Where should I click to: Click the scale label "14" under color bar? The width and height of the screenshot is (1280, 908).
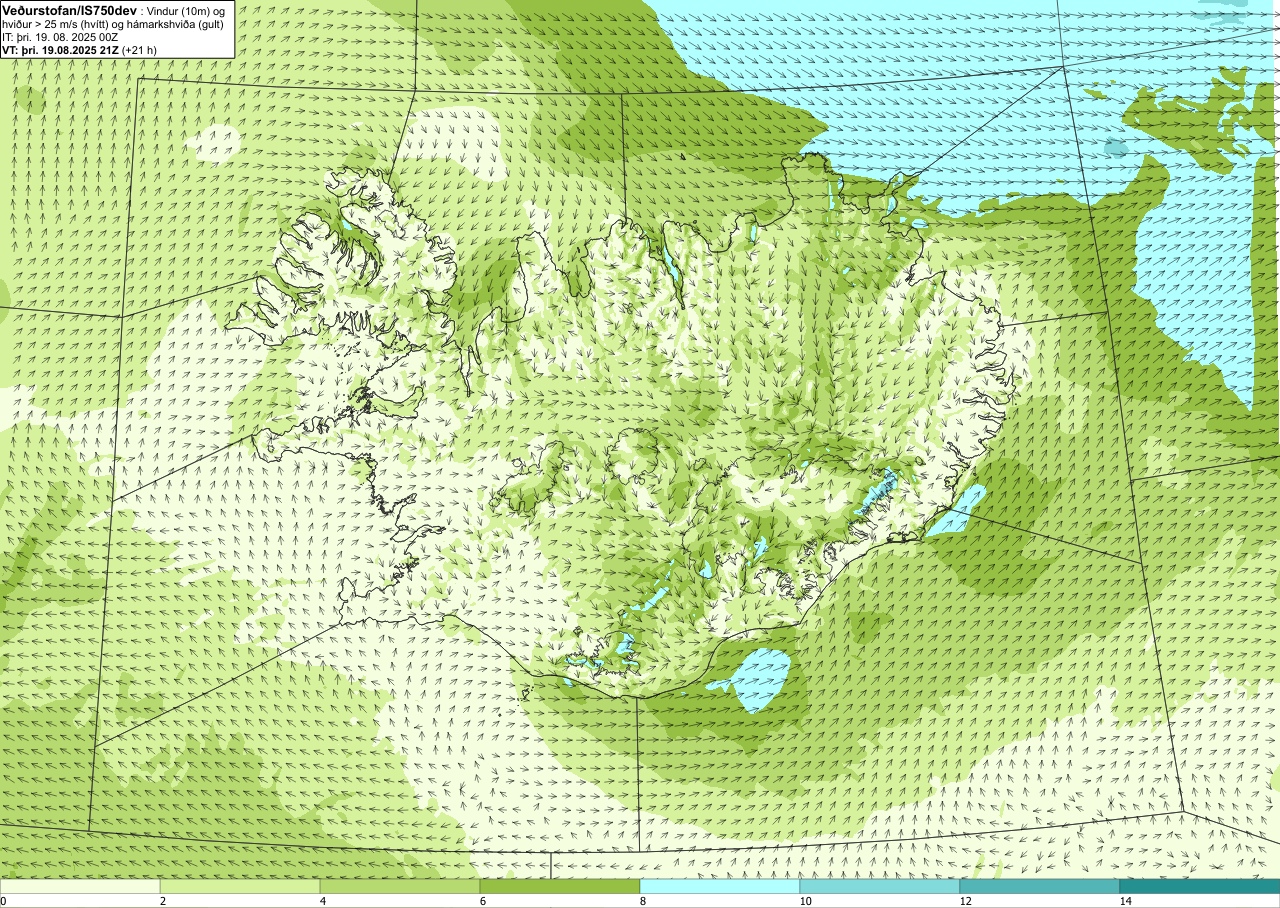coord(1125,901)
